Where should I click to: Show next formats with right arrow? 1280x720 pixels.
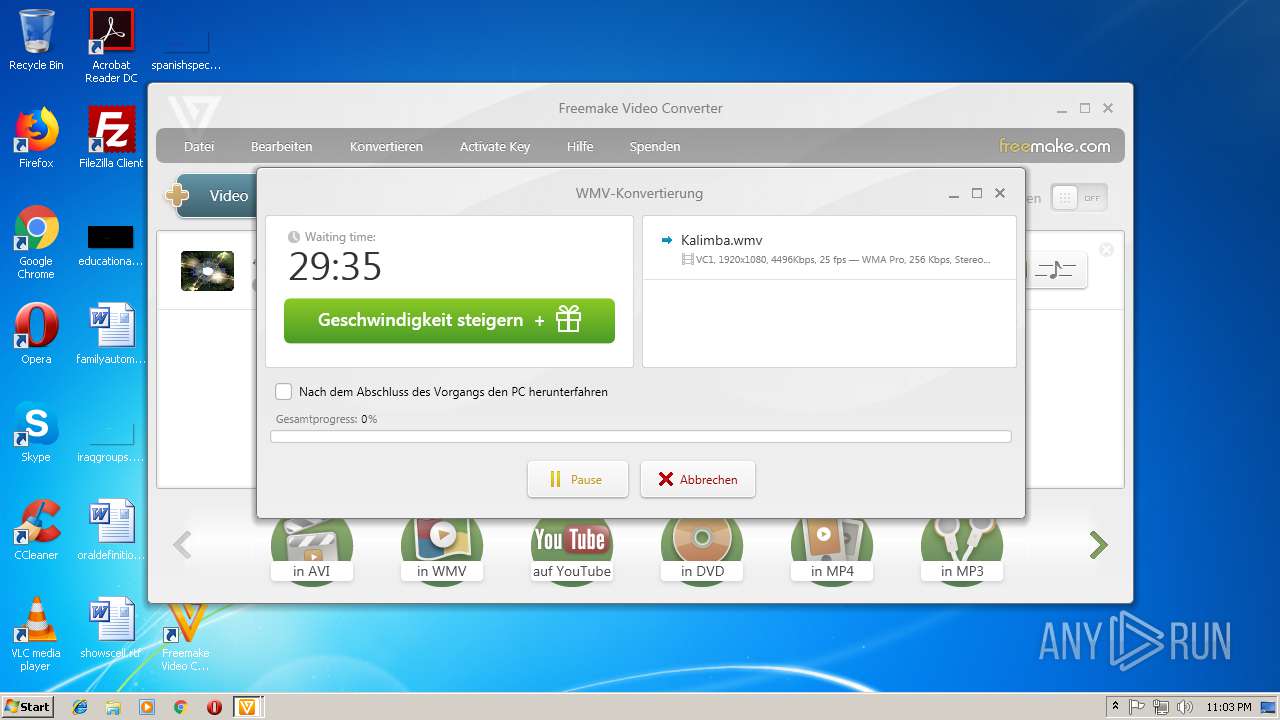1098,545
